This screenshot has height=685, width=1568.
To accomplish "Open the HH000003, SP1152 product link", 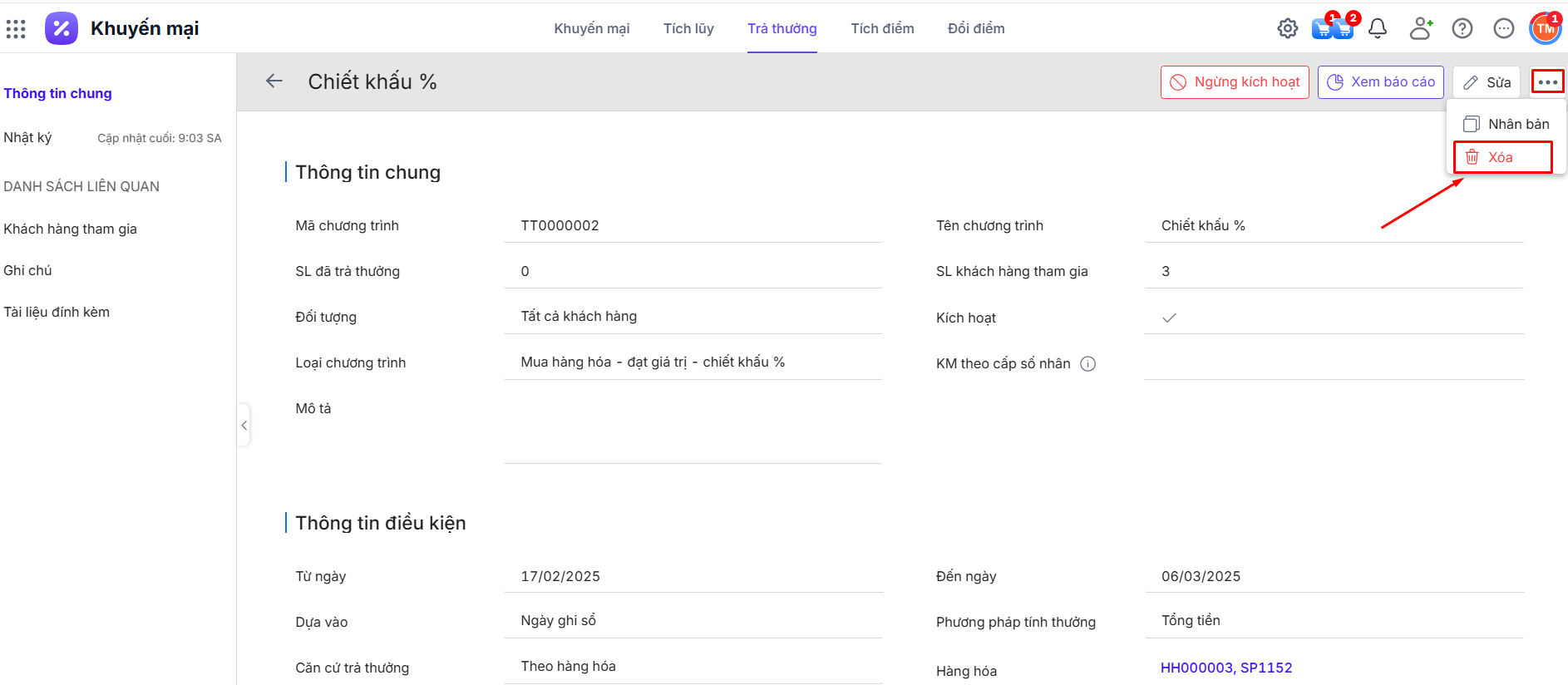I will [1226, 668].
